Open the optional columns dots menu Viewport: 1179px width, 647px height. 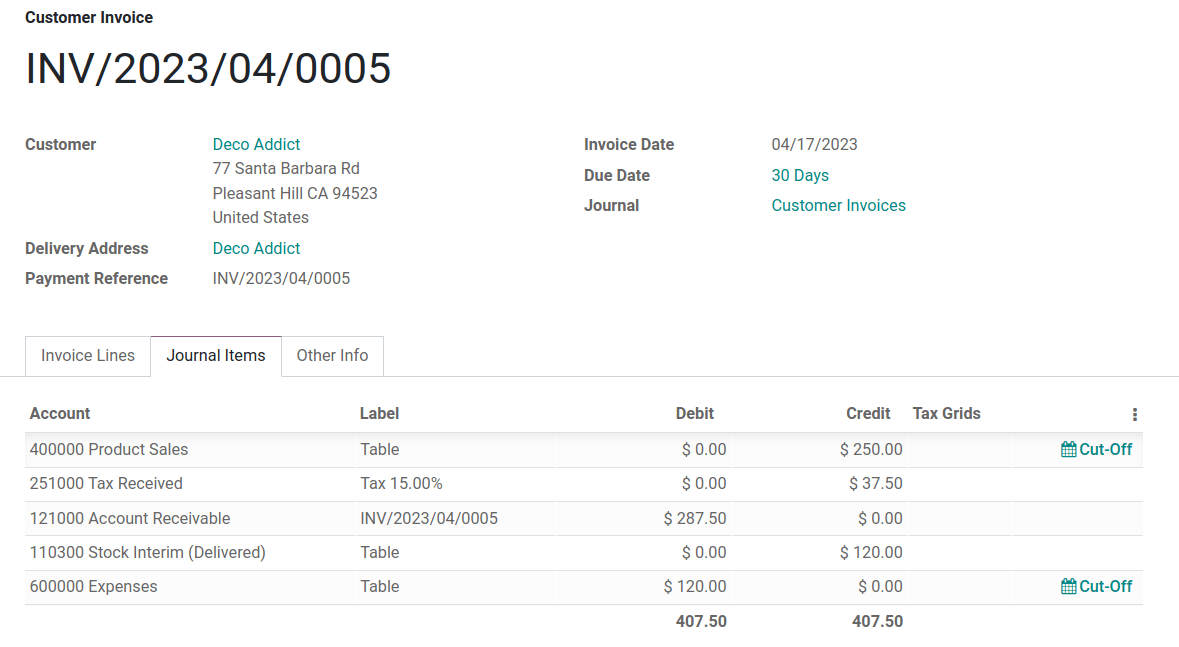pos(1134,413)
